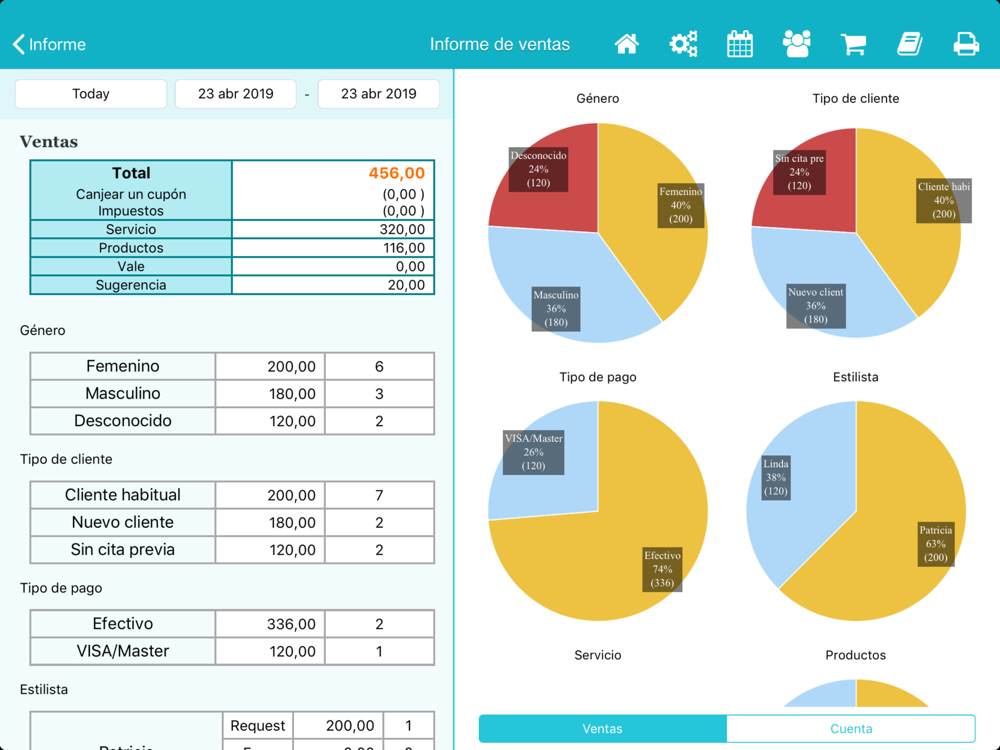1000x750 pixels.
Task: Select the Sin cita pre slice label
Action: [799, 172]
